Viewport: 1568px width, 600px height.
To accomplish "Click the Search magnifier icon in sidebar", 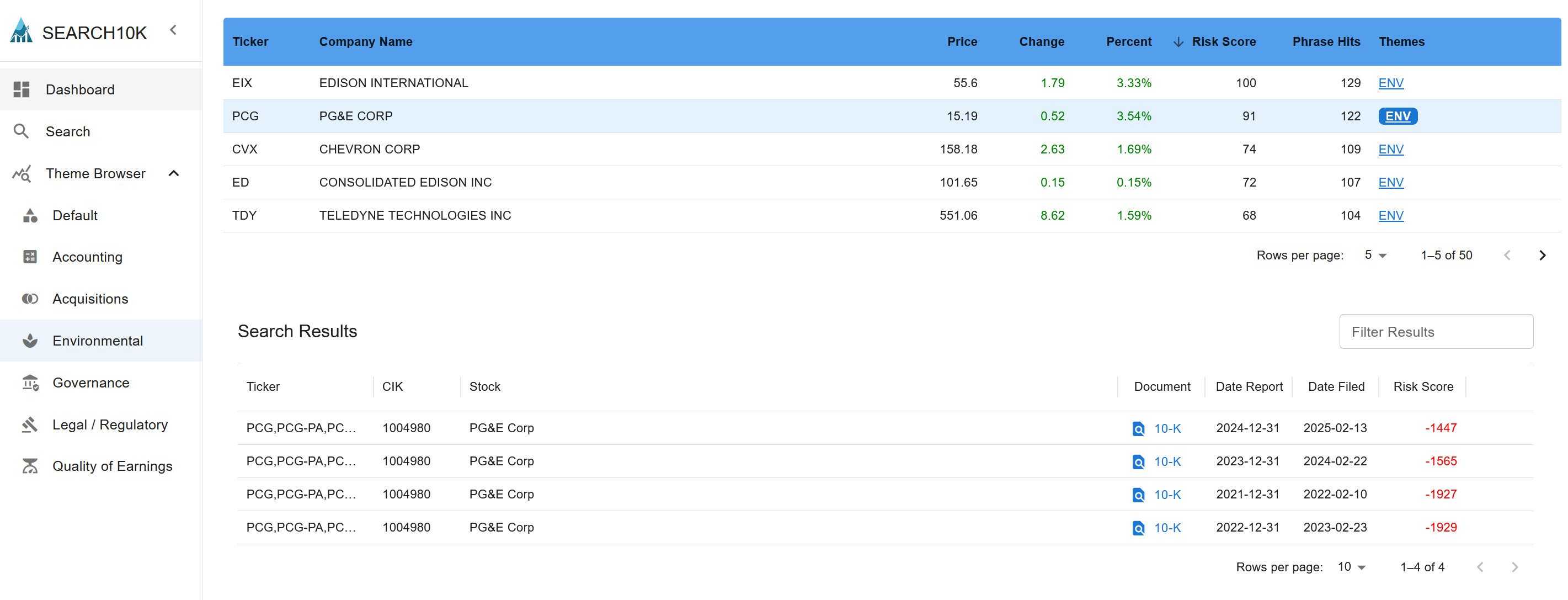I will 22,131.
